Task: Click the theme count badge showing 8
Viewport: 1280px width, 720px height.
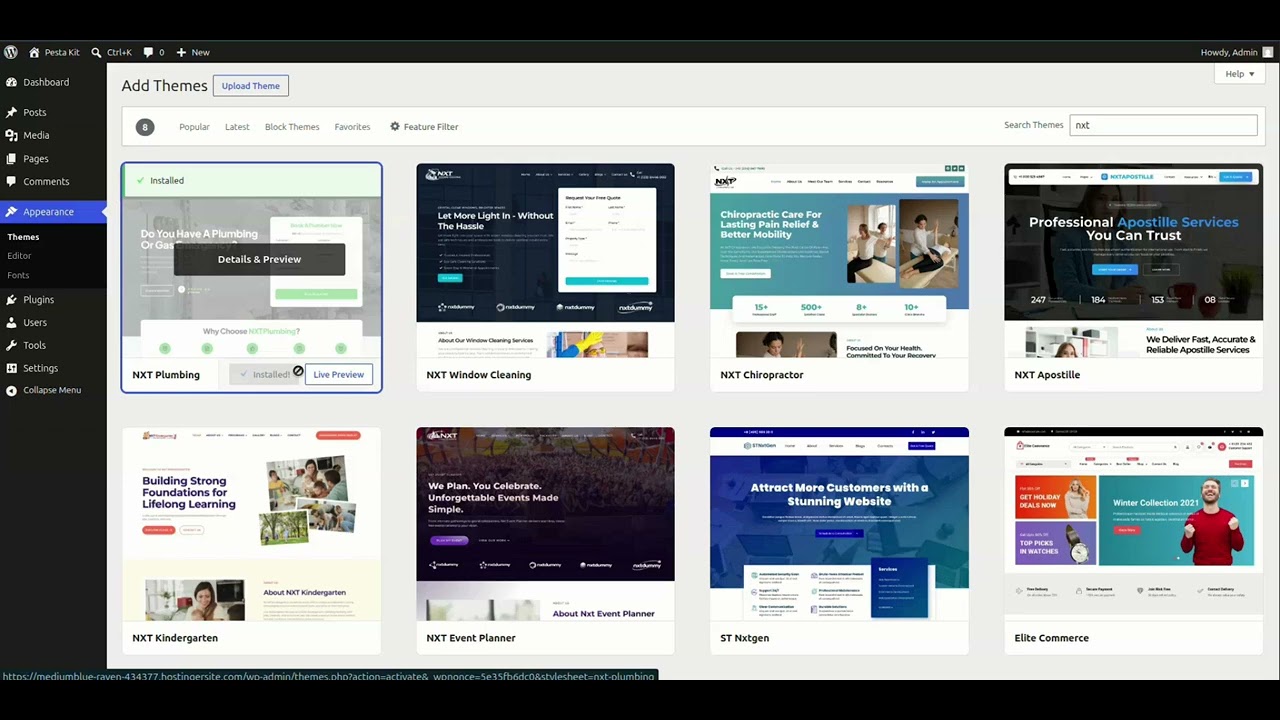Action: coord(145,127)
